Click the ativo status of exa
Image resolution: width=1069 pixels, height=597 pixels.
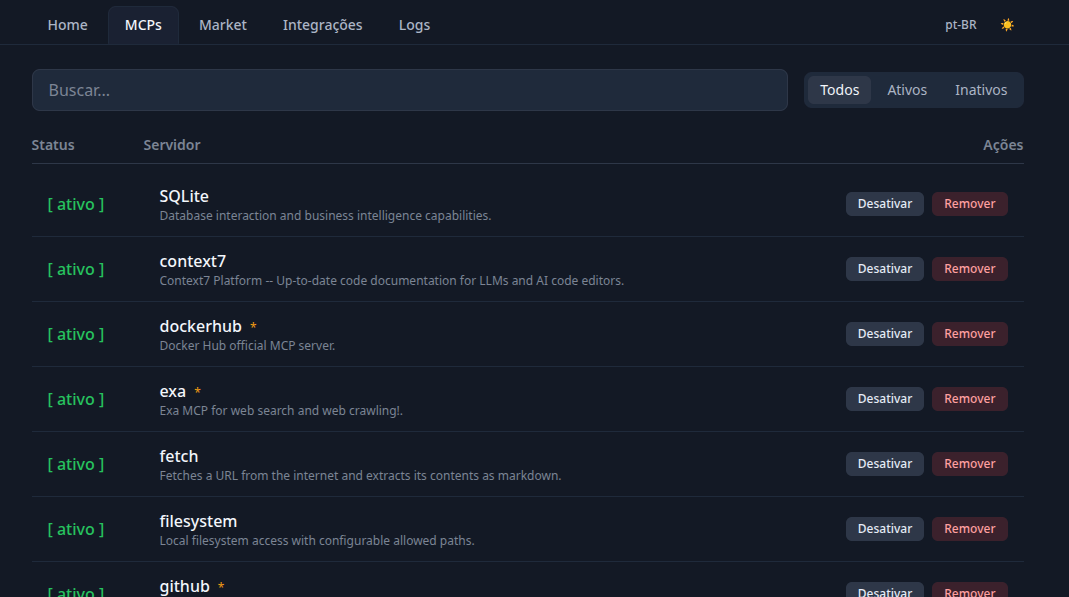(x=76, y=399)
